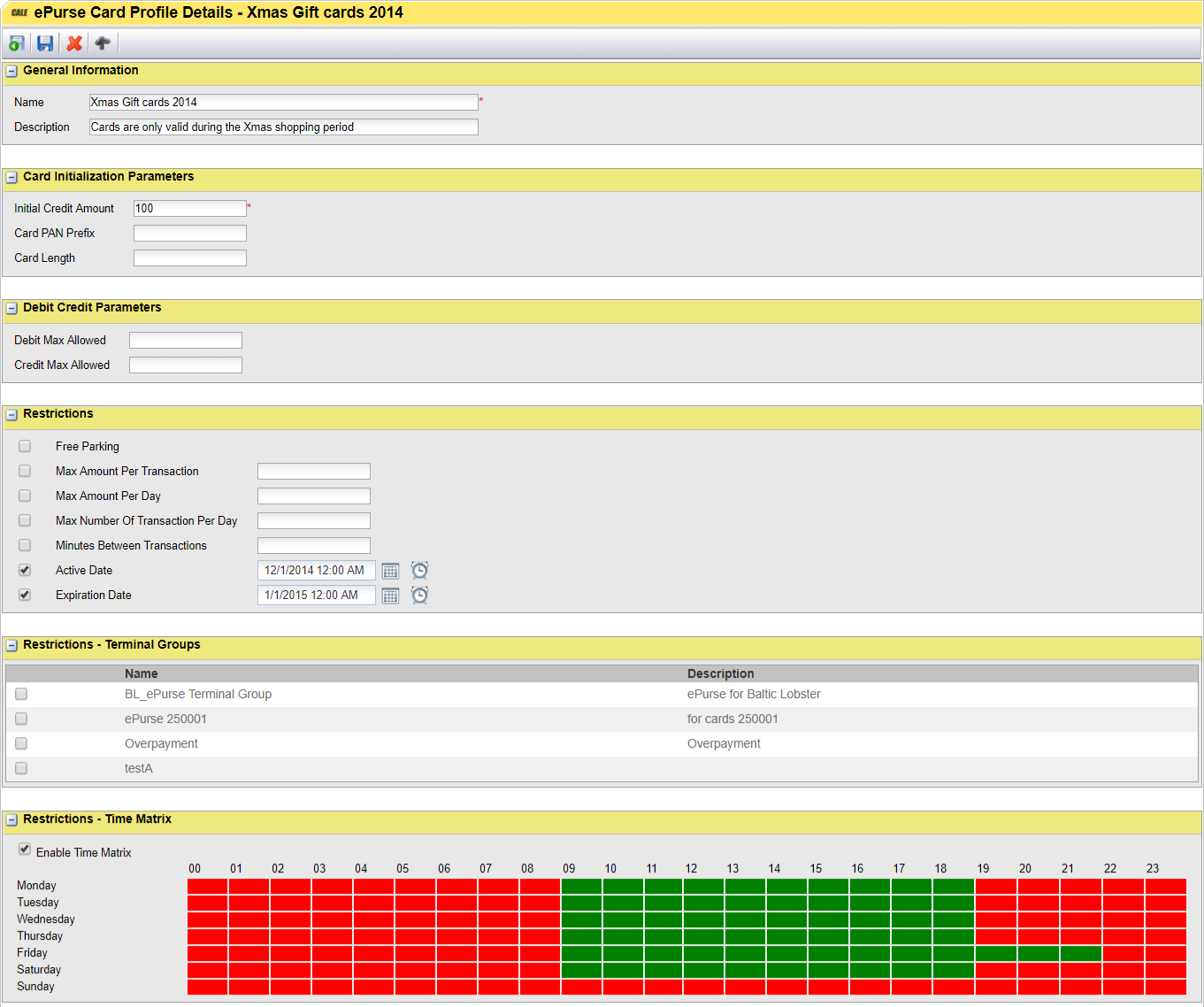
Task: Toggle Friday hour 21 green cell
Action: coord(1081,953)
